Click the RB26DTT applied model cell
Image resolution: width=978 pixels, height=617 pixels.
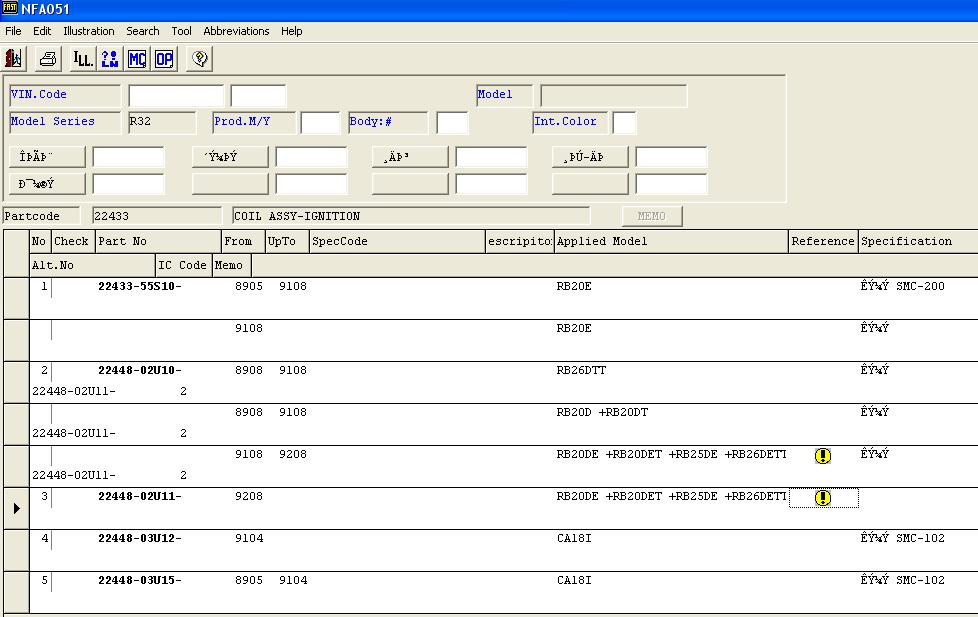pyautogui.click(x=581, y=371)
